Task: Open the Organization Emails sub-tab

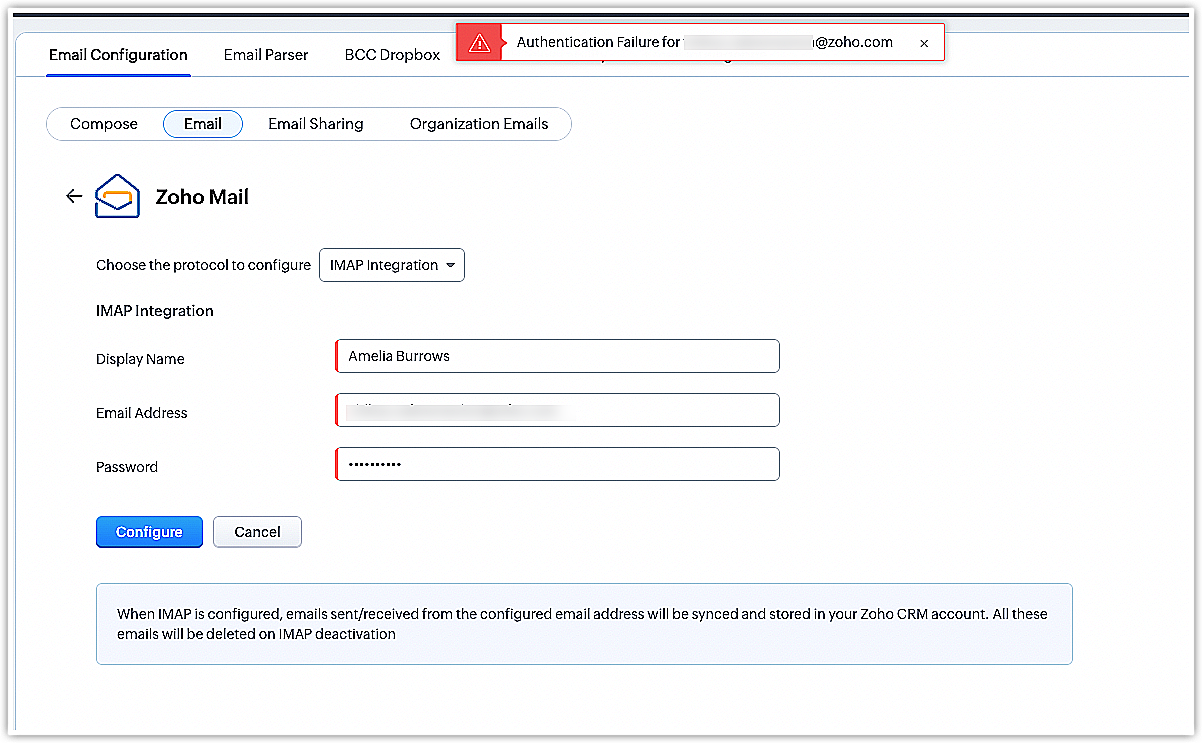Action: pyautogui.click(x=479, y=124)
